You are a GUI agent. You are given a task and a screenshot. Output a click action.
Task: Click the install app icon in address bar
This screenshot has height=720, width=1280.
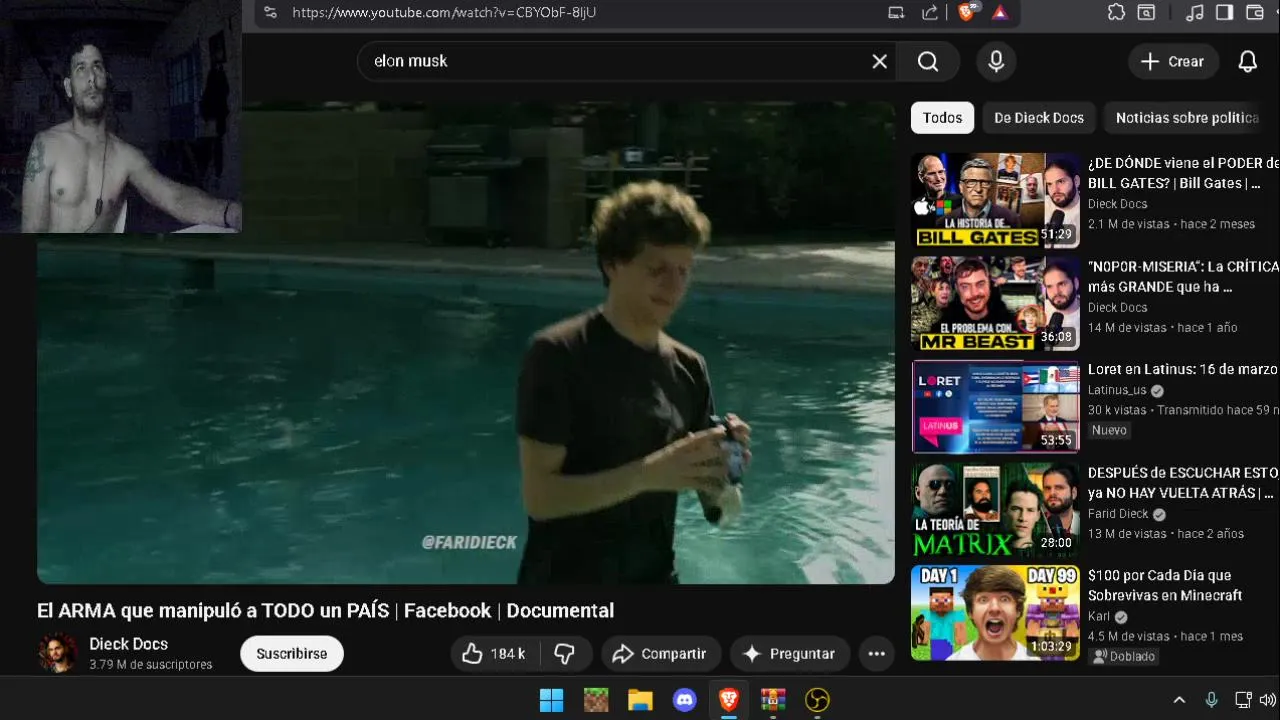click(896, 13)
